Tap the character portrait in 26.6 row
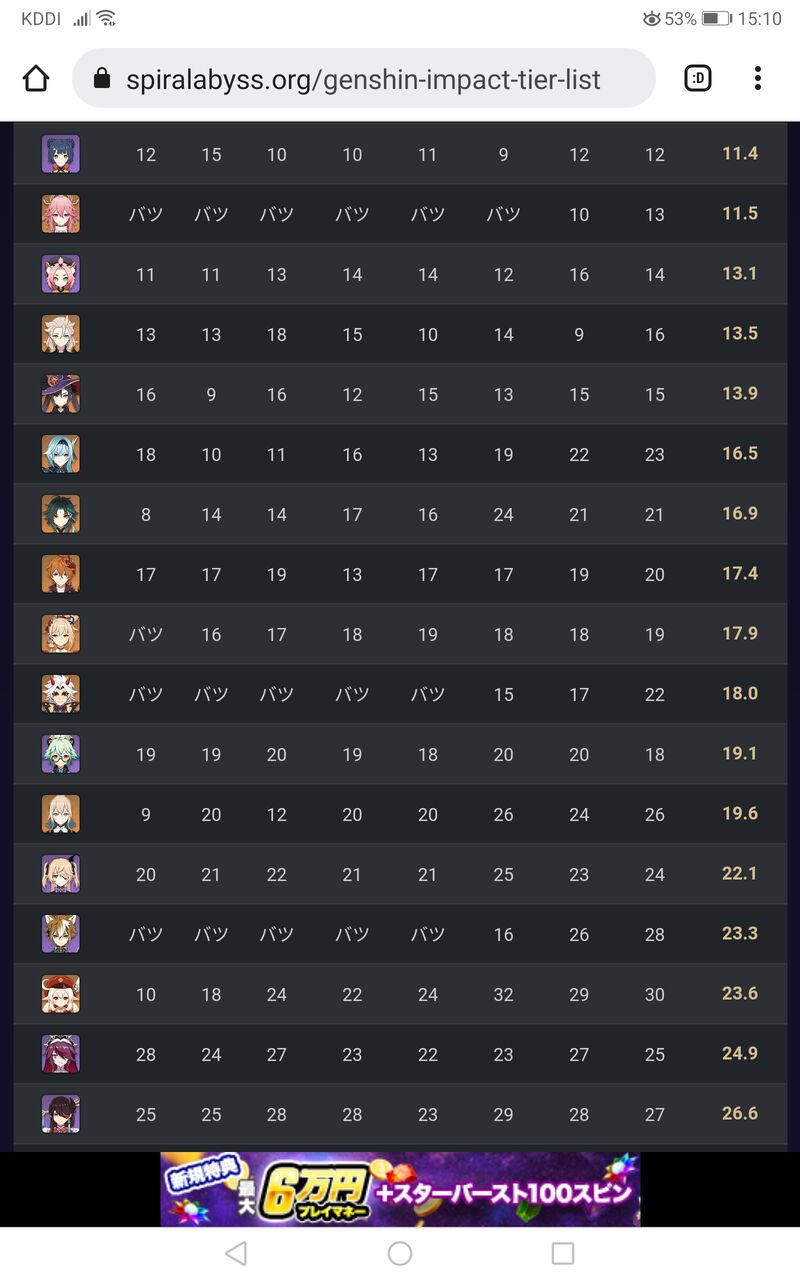This screenshot has width=800, height=1280. point(61,1114)
